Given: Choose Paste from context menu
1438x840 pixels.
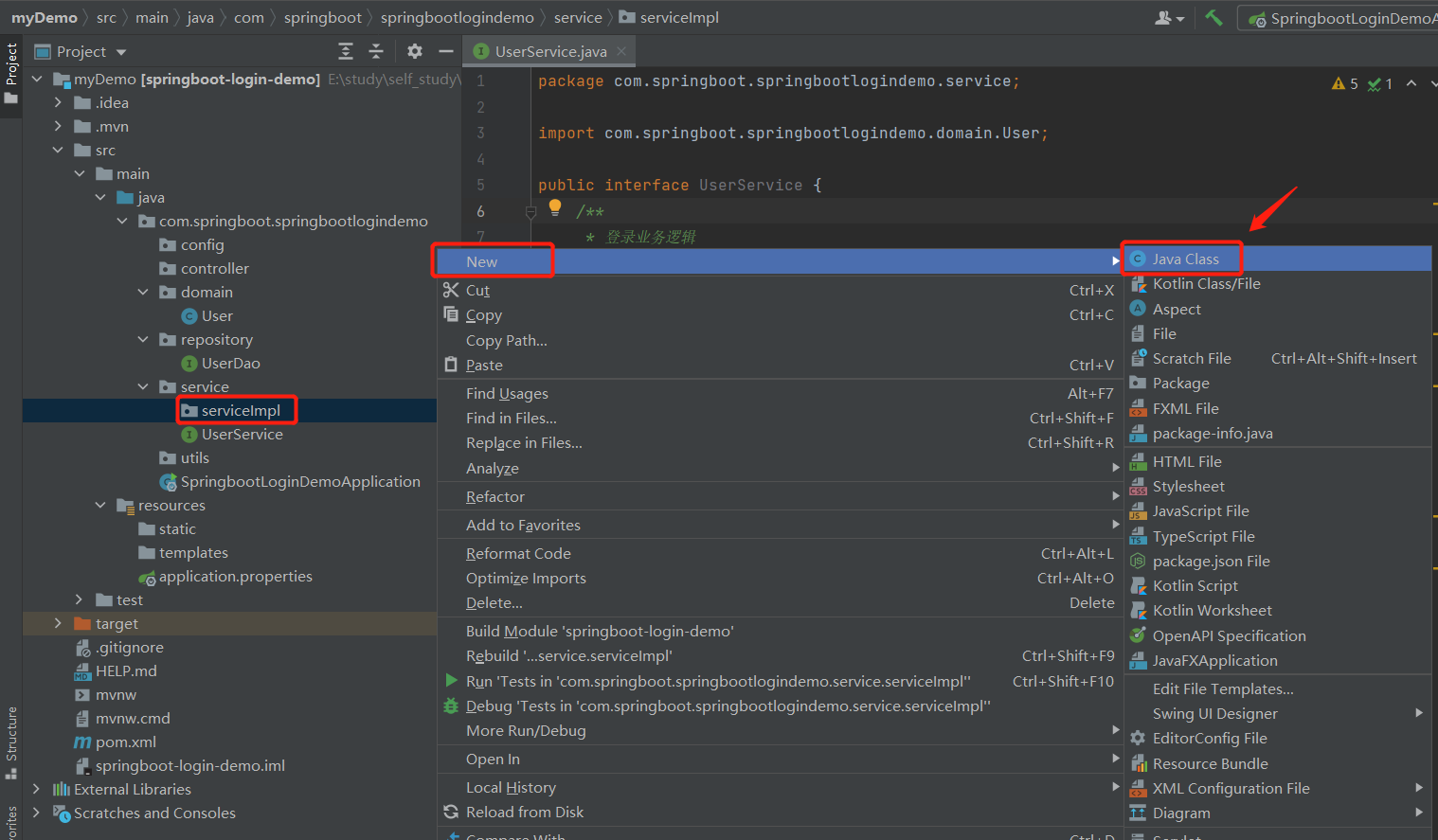Looking at the screenshot, I should click(x=780, y=365).
